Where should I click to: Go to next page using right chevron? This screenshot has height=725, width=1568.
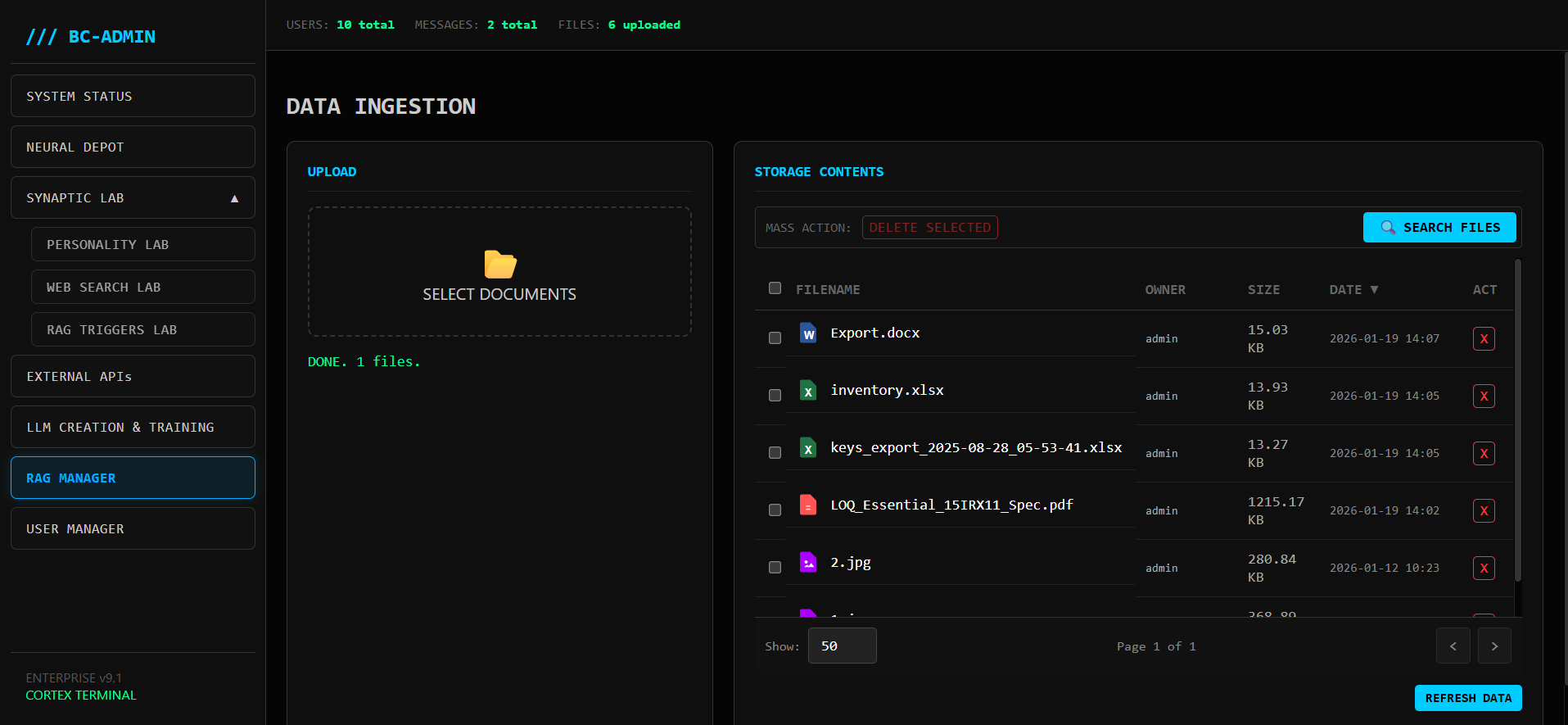[1494, 646]
